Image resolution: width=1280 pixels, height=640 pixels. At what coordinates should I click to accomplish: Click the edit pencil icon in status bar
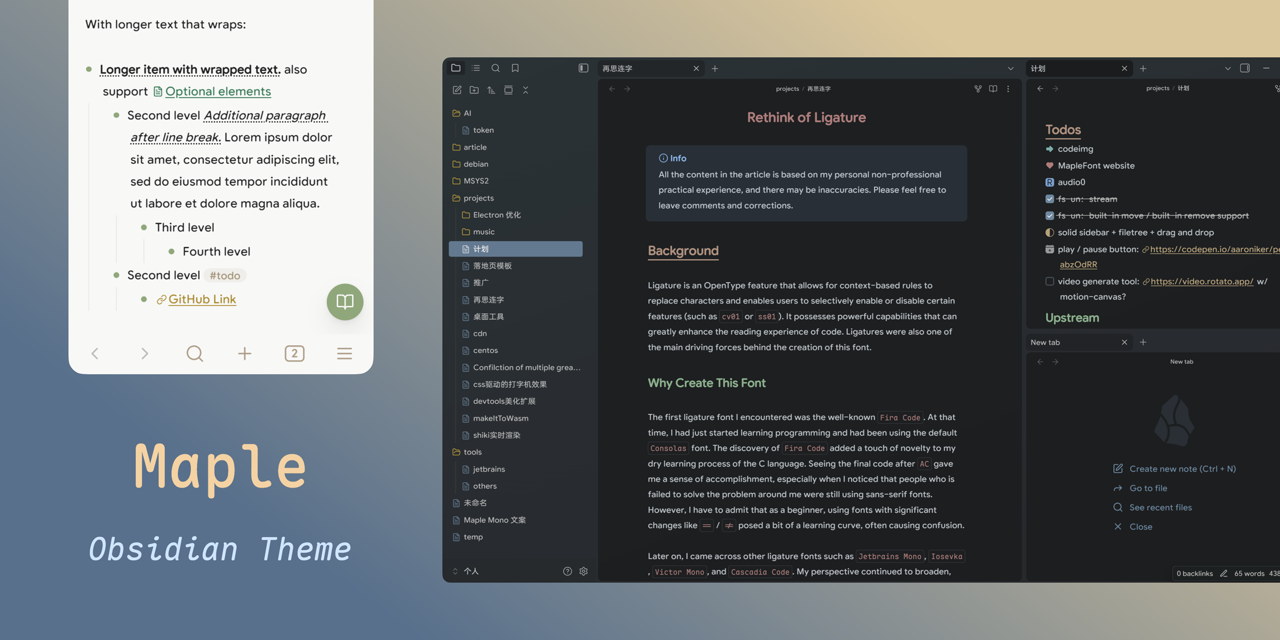pyautogui.click(x=1224, y=573)
